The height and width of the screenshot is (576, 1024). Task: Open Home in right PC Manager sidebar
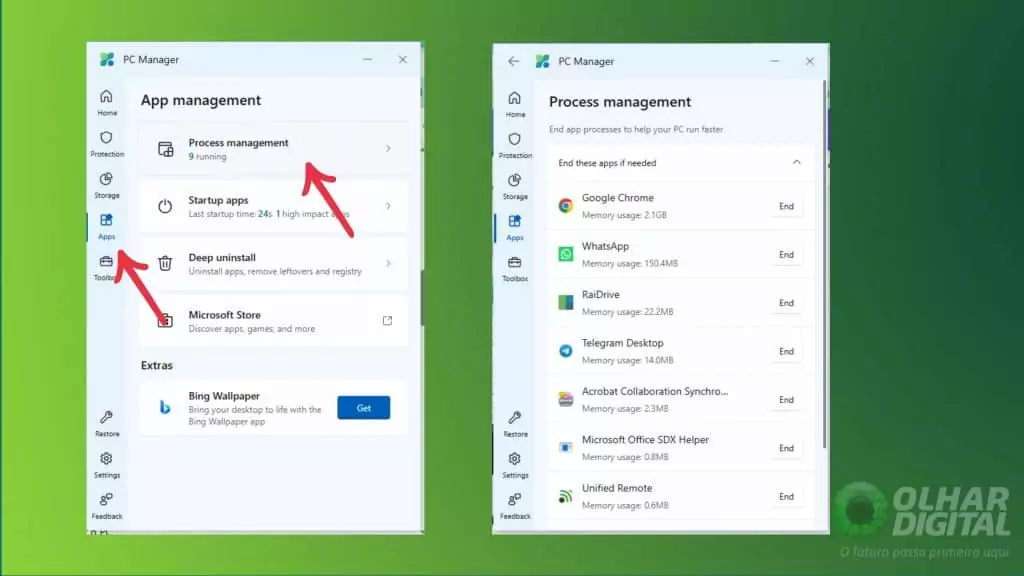coord(515,104)
